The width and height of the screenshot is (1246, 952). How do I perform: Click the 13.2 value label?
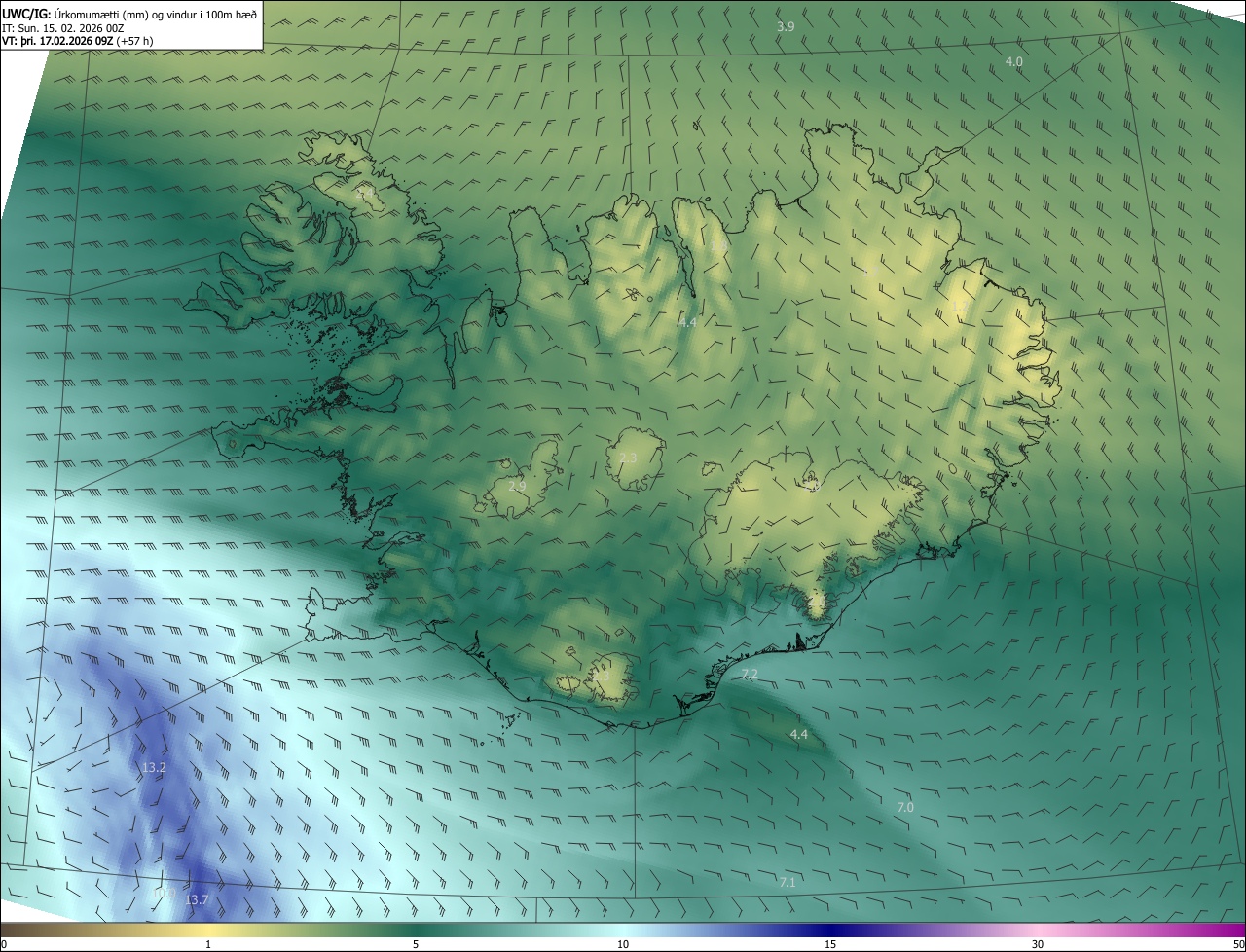[154, 768]
